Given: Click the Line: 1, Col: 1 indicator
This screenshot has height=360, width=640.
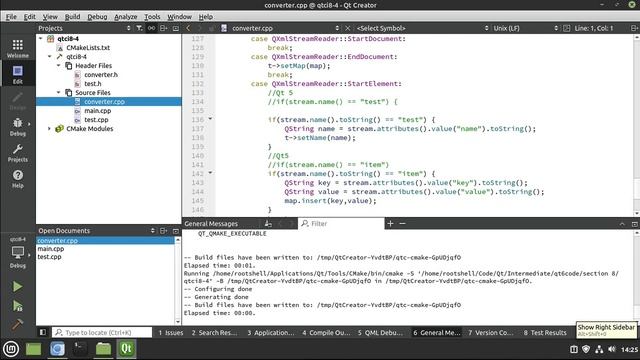Looking at the screenshot, I should click(x=593, y=28).
